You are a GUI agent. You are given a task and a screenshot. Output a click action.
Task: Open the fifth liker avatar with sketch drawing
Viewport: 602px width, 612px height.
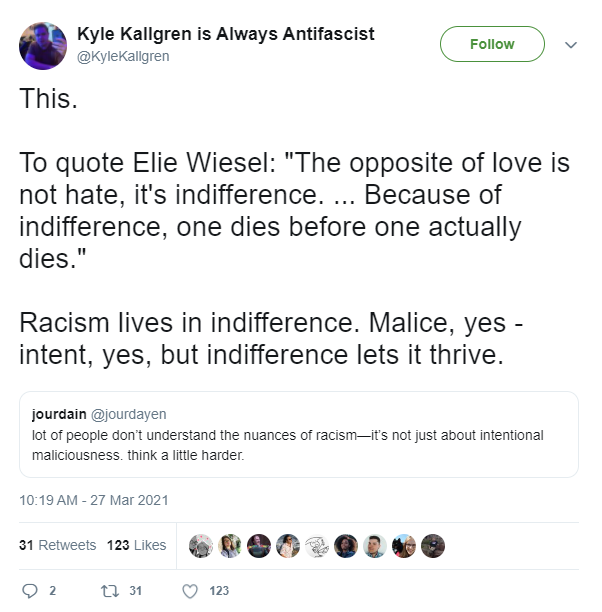pos(317,546)
